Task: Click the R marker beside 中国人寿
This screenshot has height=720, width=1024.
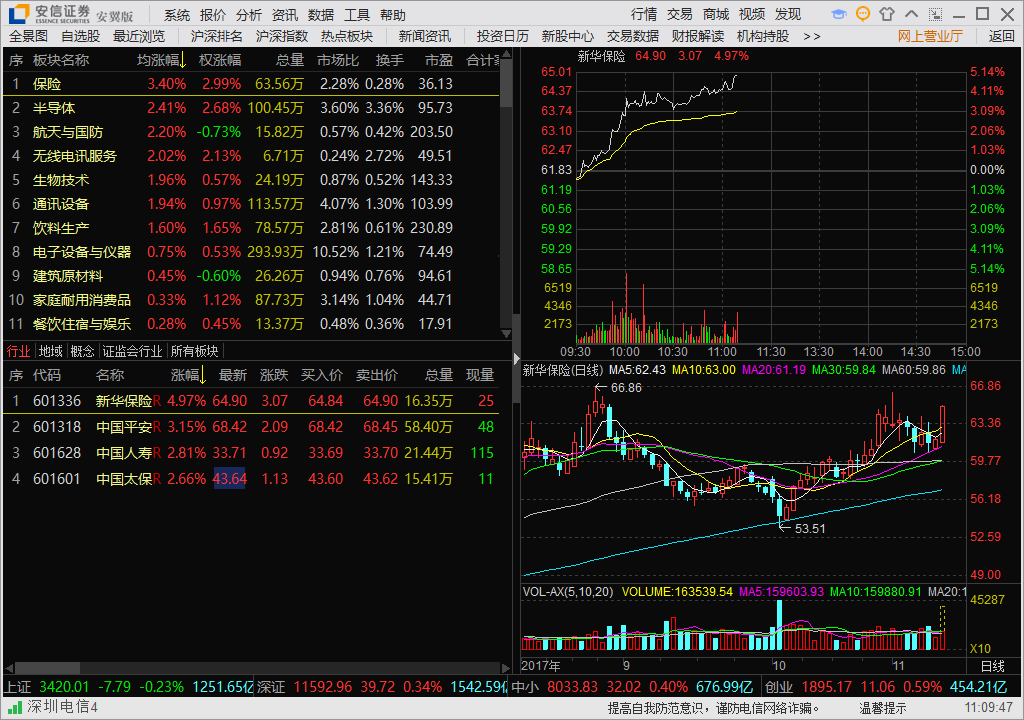Action: tap(157, 453)
